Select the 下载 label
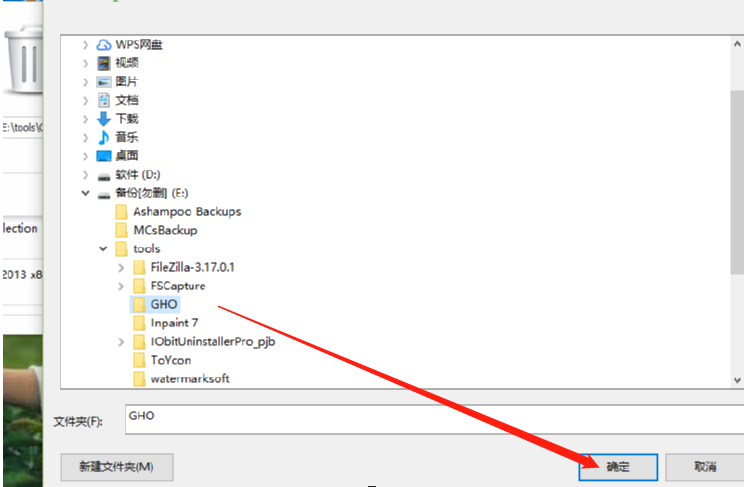The width and height of the screenshot is (744, 487). click(x=127, y=119)
